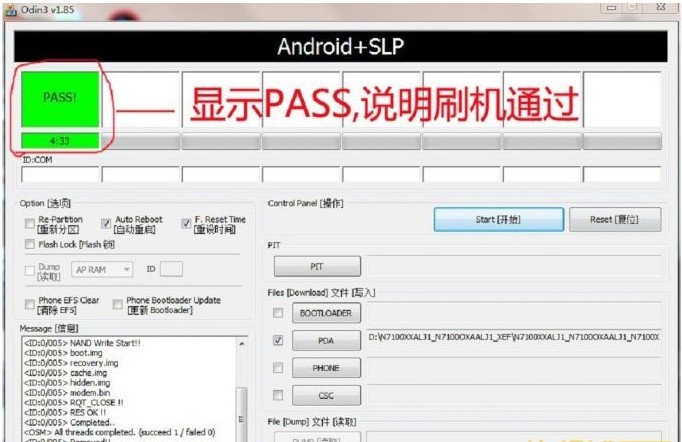Click the green 4:33 progress bar
Image resolution: width=682 pixels, height=442 pixels.
(x=60, y=141)
